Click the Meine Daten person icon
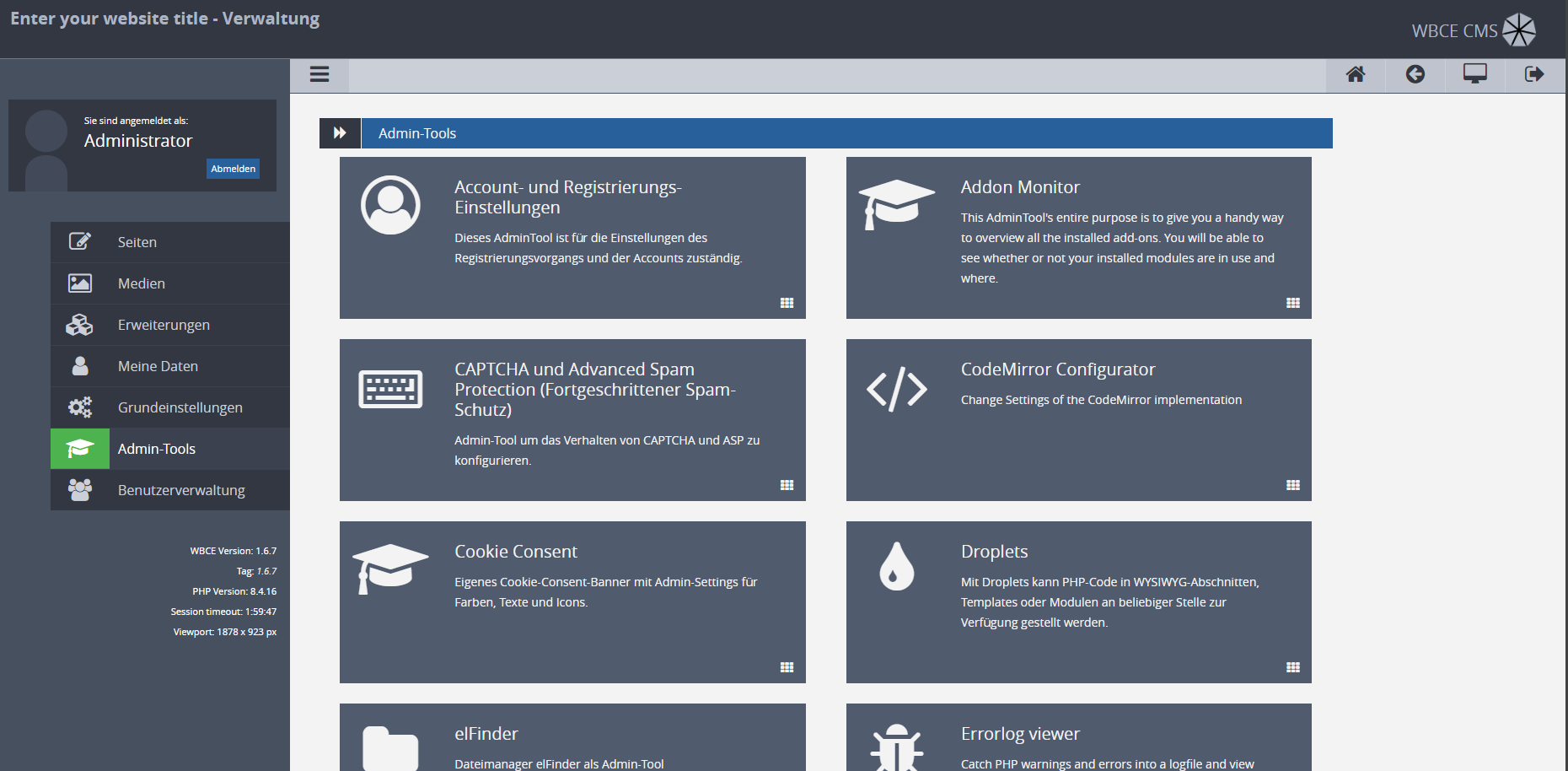This screenshot has width=1568, height=771. (80, 366)
